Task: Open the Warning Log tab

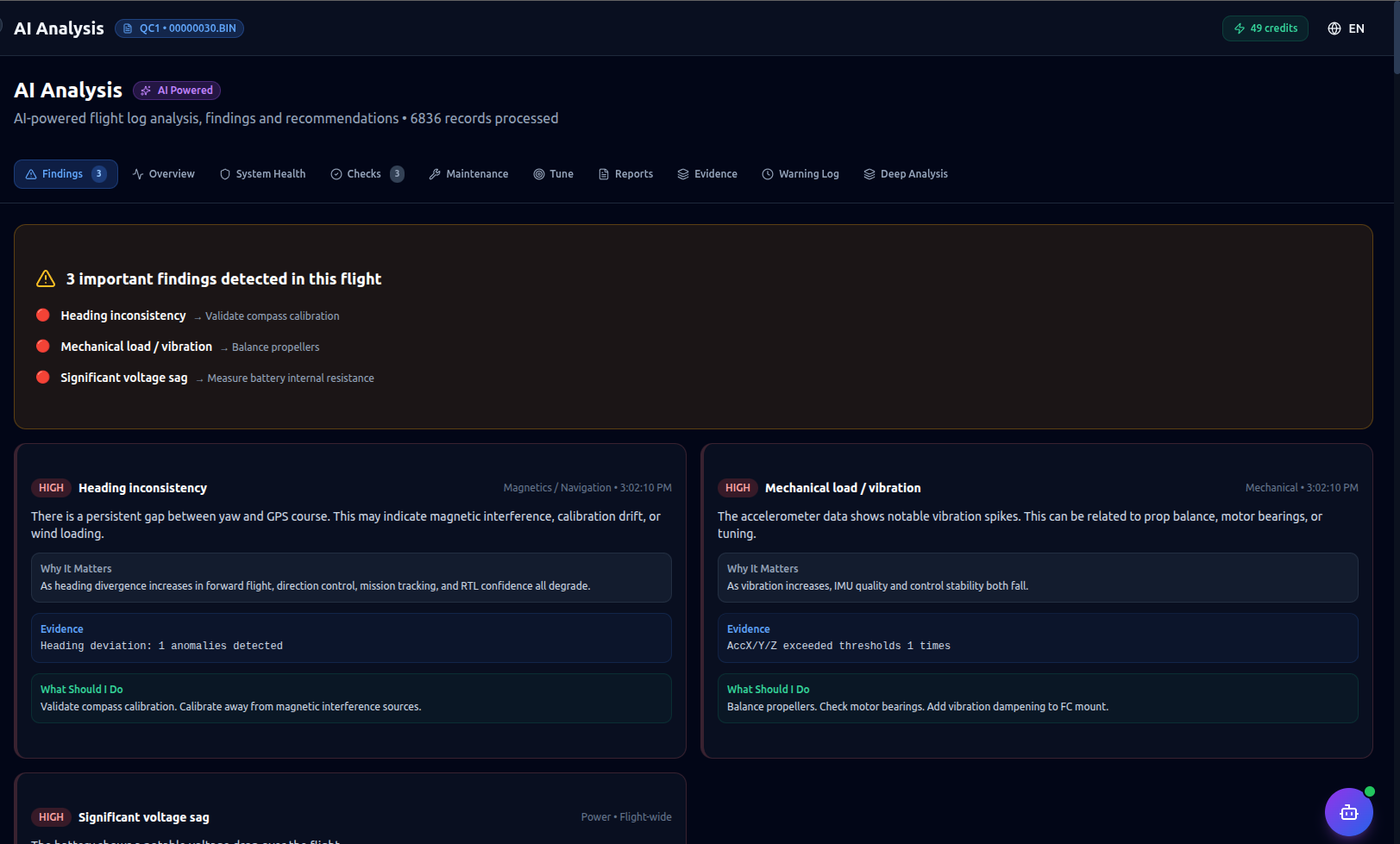Action: pyautogui.click(x=800, y=174)
